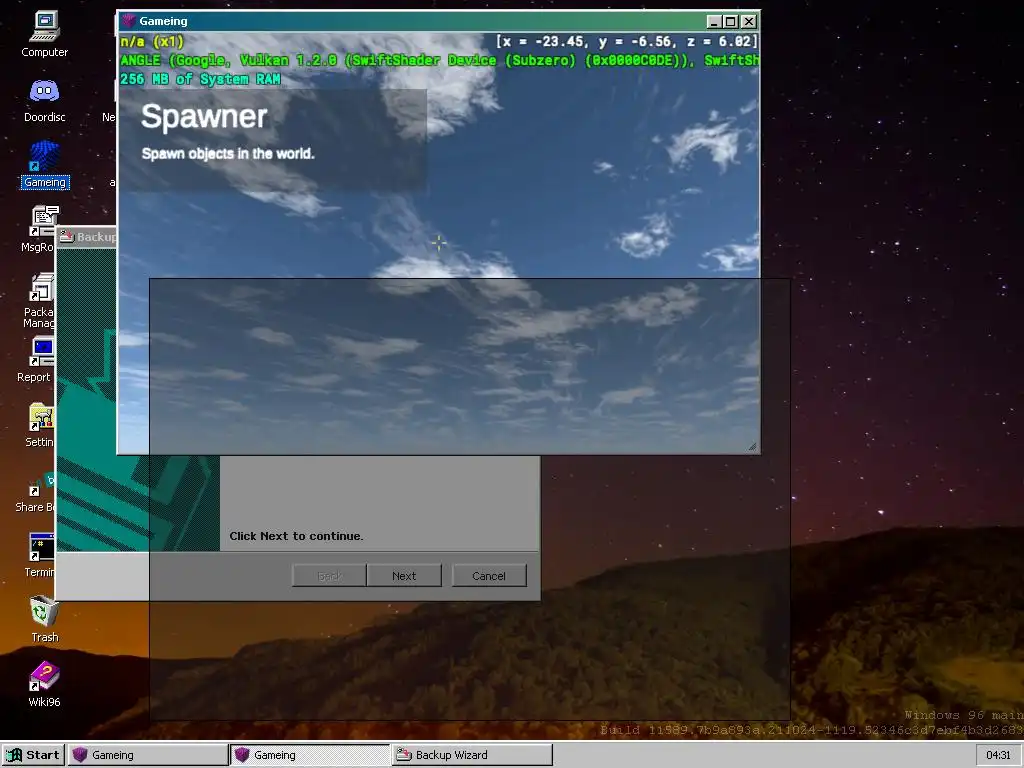The image size is (1024, 768).
Task: Open the Computer desktop icon
Action: pyautogui.click(x=44, y=34)
